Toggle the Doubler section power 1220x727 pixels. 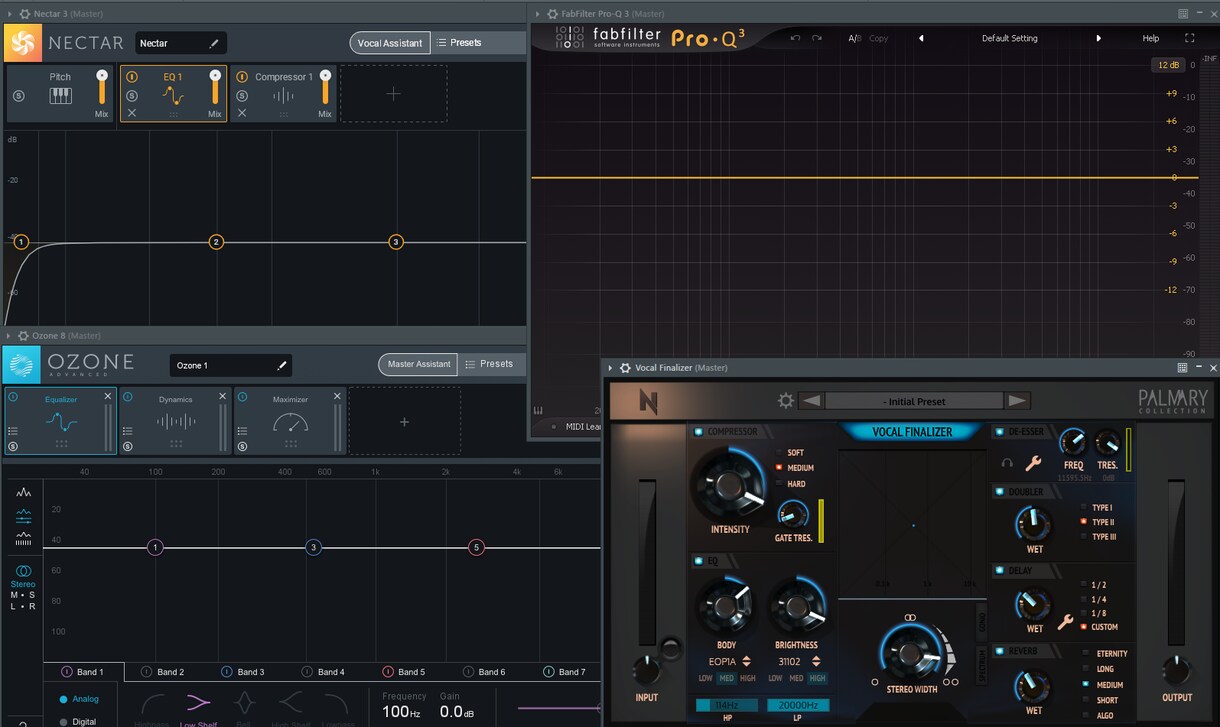pyautogui.click(x=999, y=492)
